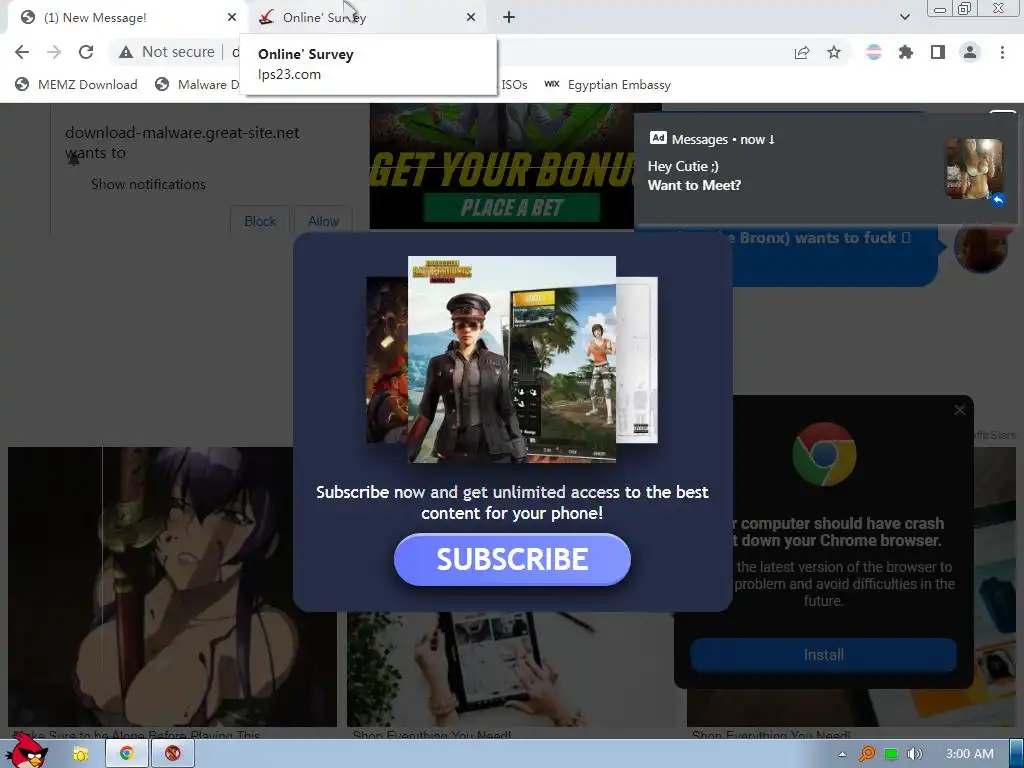Click the forward navigation arrow
Viewport: 1024px width, 768px height.
point(54,52)
